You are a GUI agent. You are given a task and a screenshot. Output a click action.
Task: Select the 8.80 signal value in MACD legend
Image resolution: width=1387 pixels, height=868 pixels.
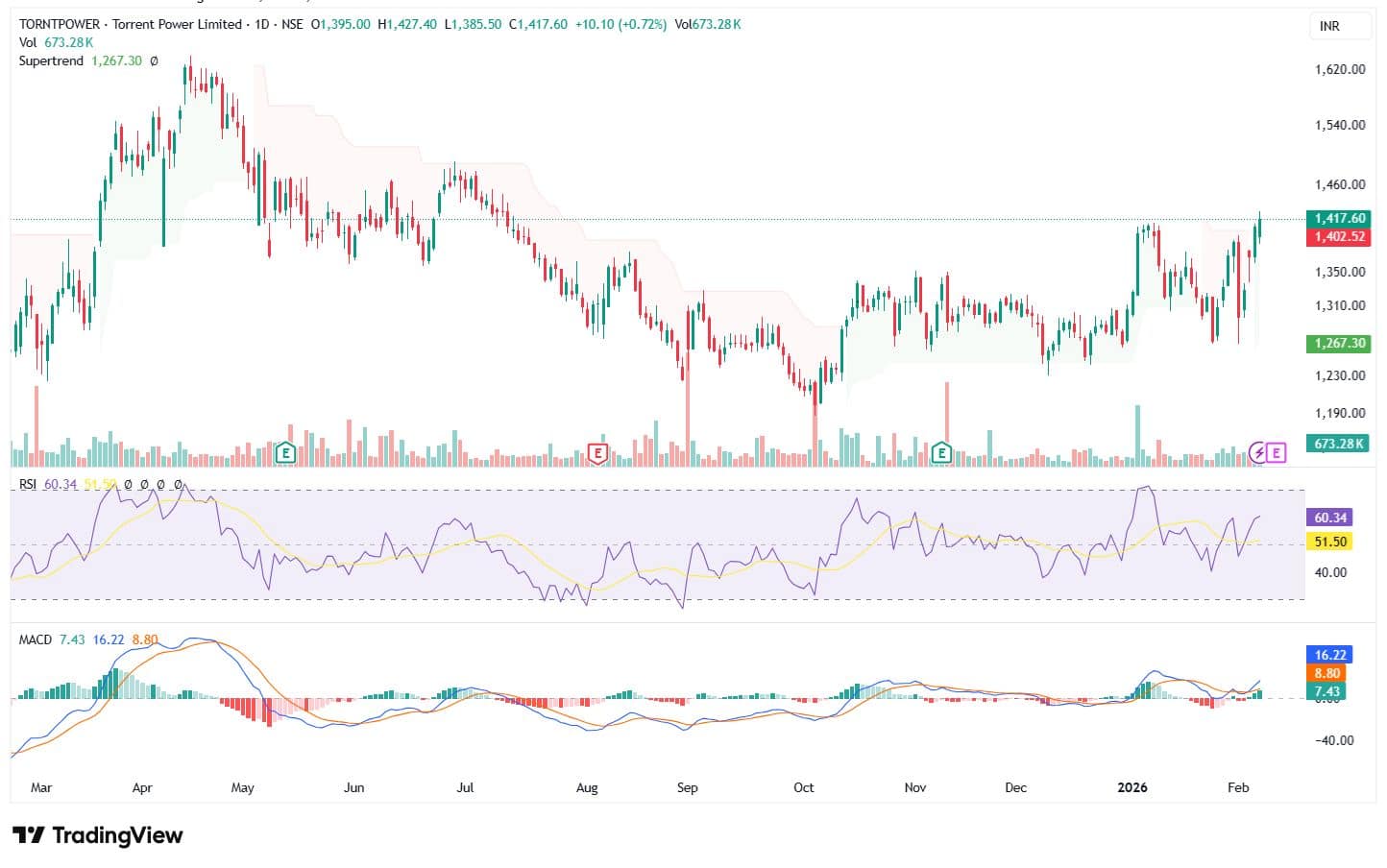145,639
